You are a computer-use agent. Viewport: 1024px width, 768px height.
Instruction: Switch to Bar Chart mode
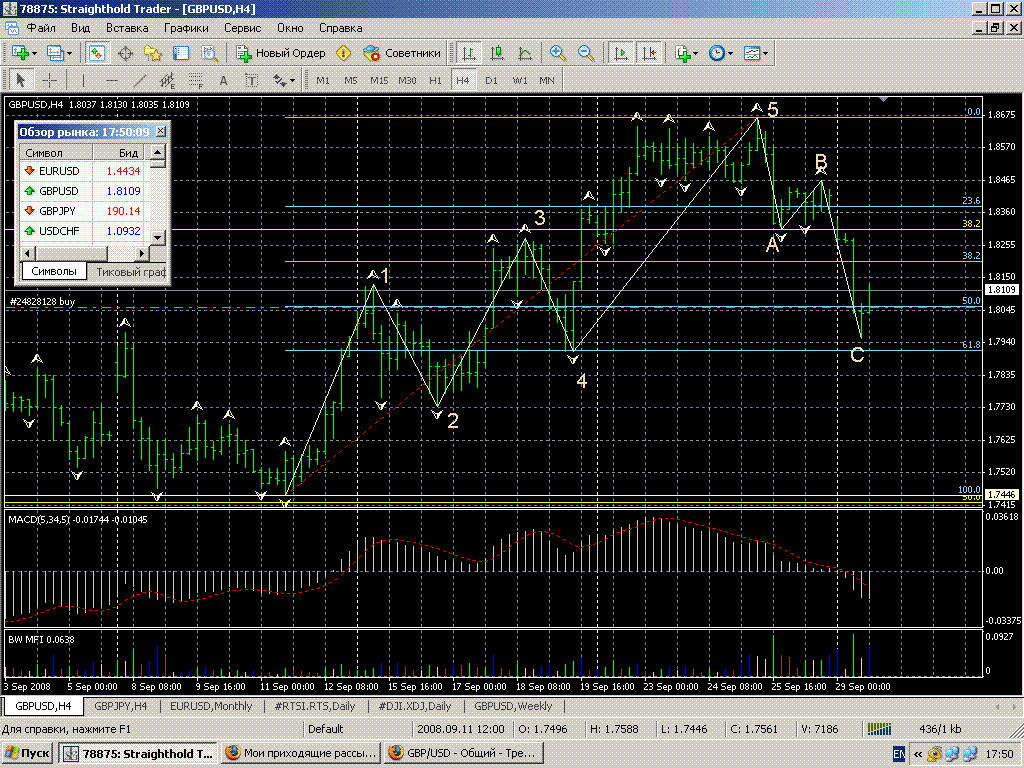[468, 53]
